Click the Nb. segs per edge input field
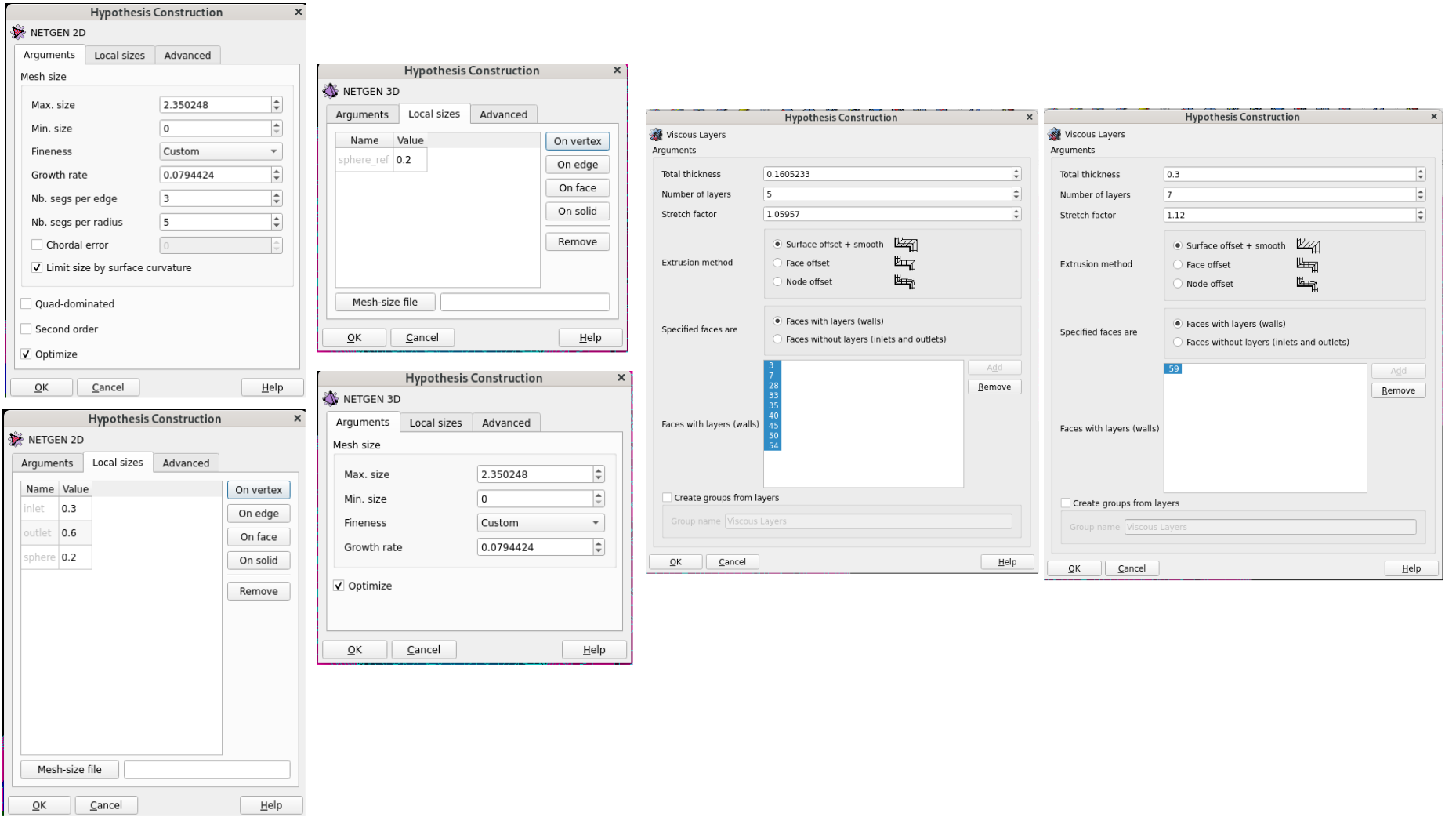Viewport: 1456px width, 824px height. point(215,198)
